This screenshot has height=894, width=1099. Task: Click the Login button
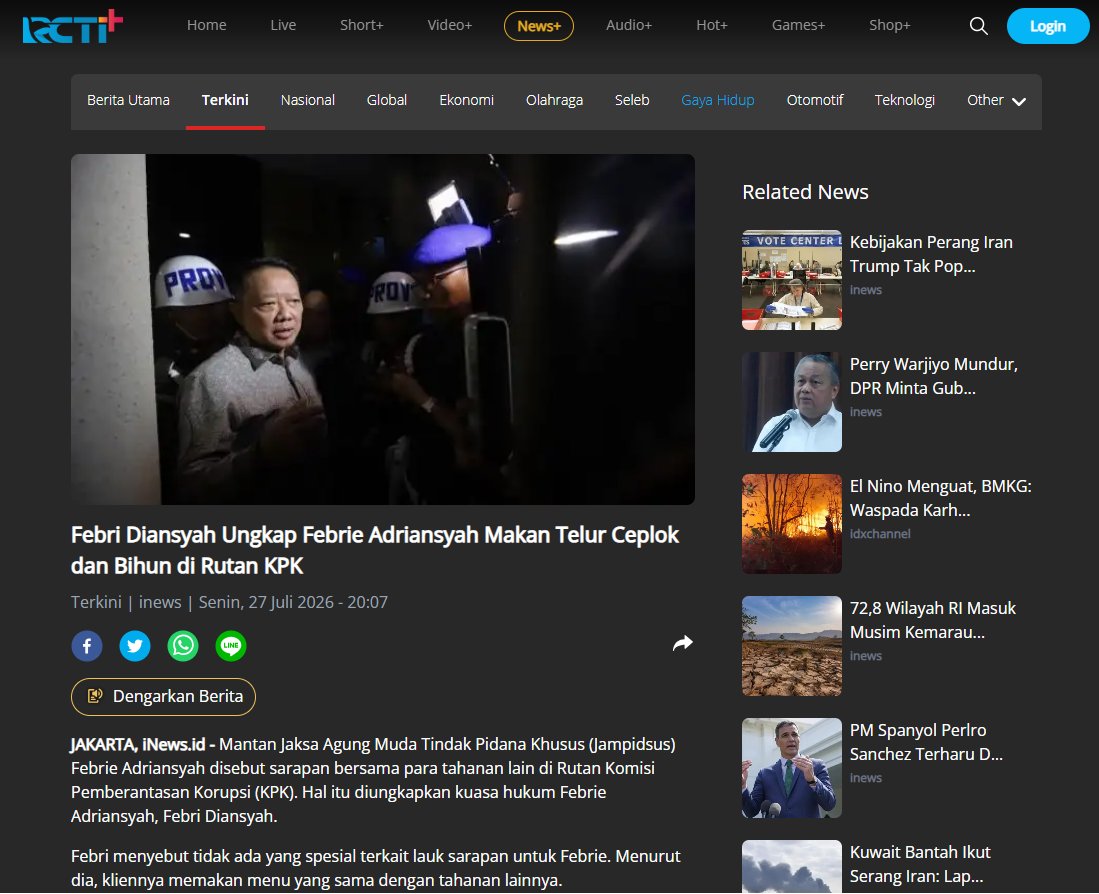pyautogui.click(x=1048, y=26)
